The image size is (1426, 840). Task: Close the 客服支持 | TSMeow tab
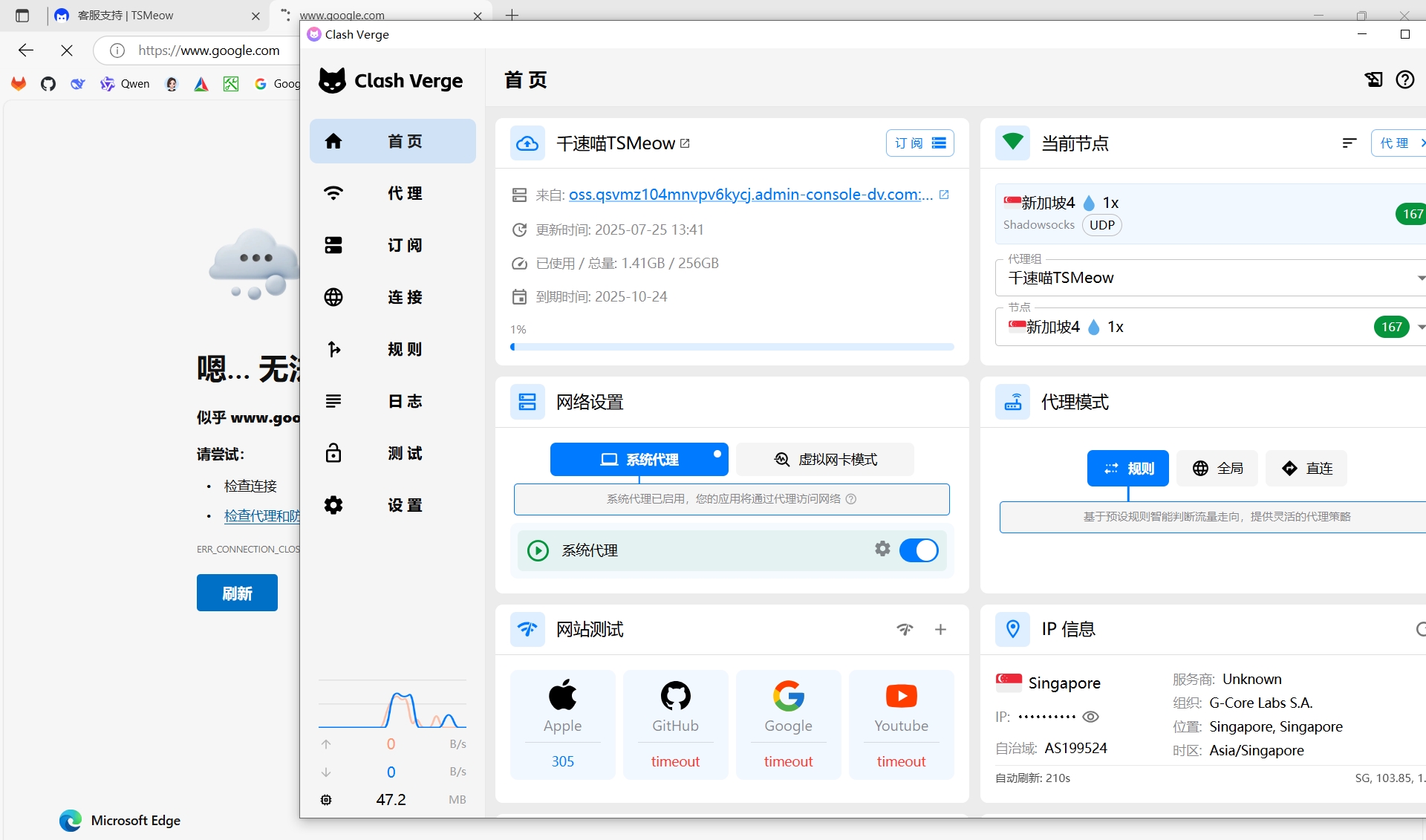(255, 16)
